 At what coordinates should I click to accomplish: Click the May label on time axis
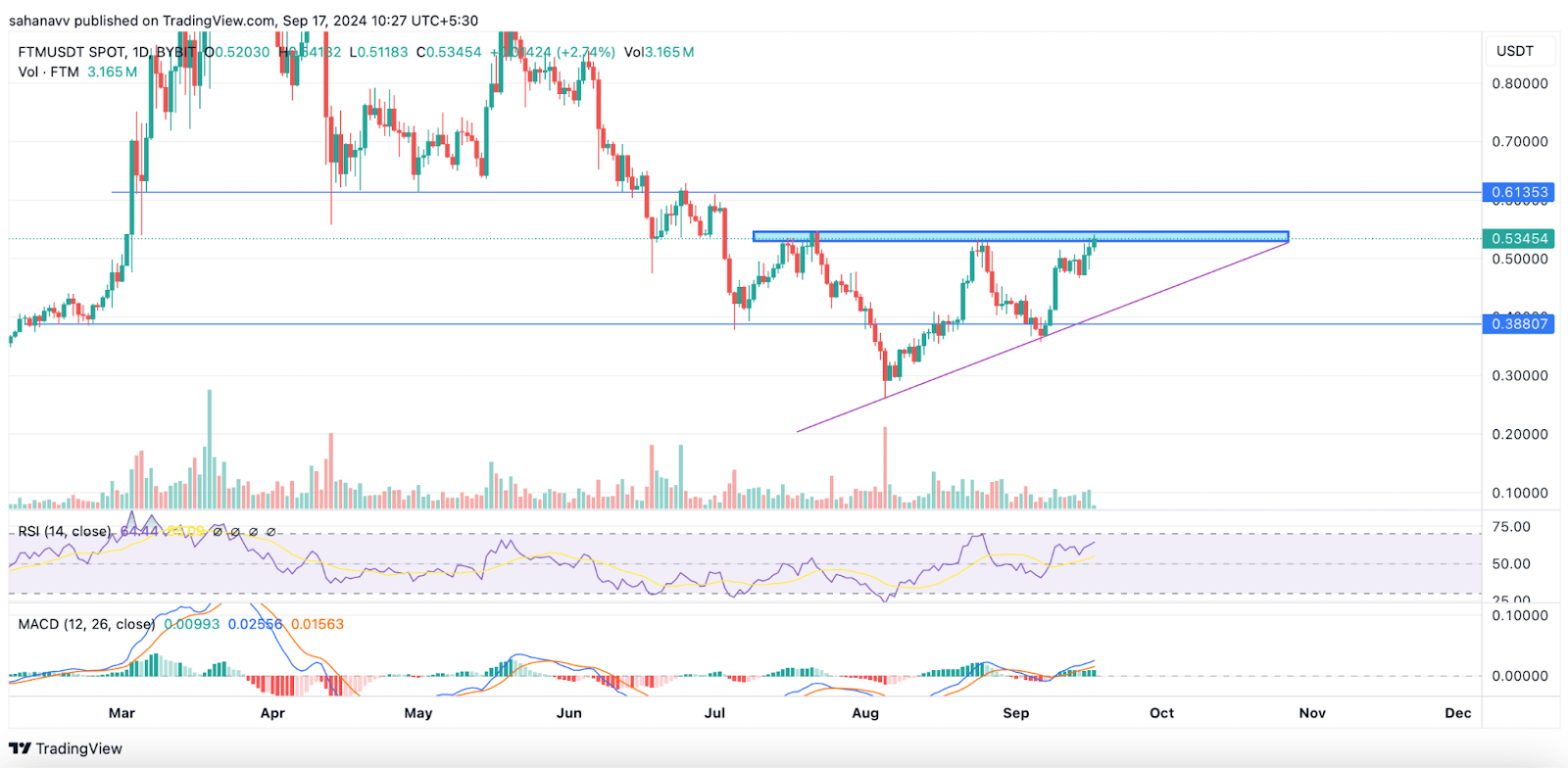(418, 713)
